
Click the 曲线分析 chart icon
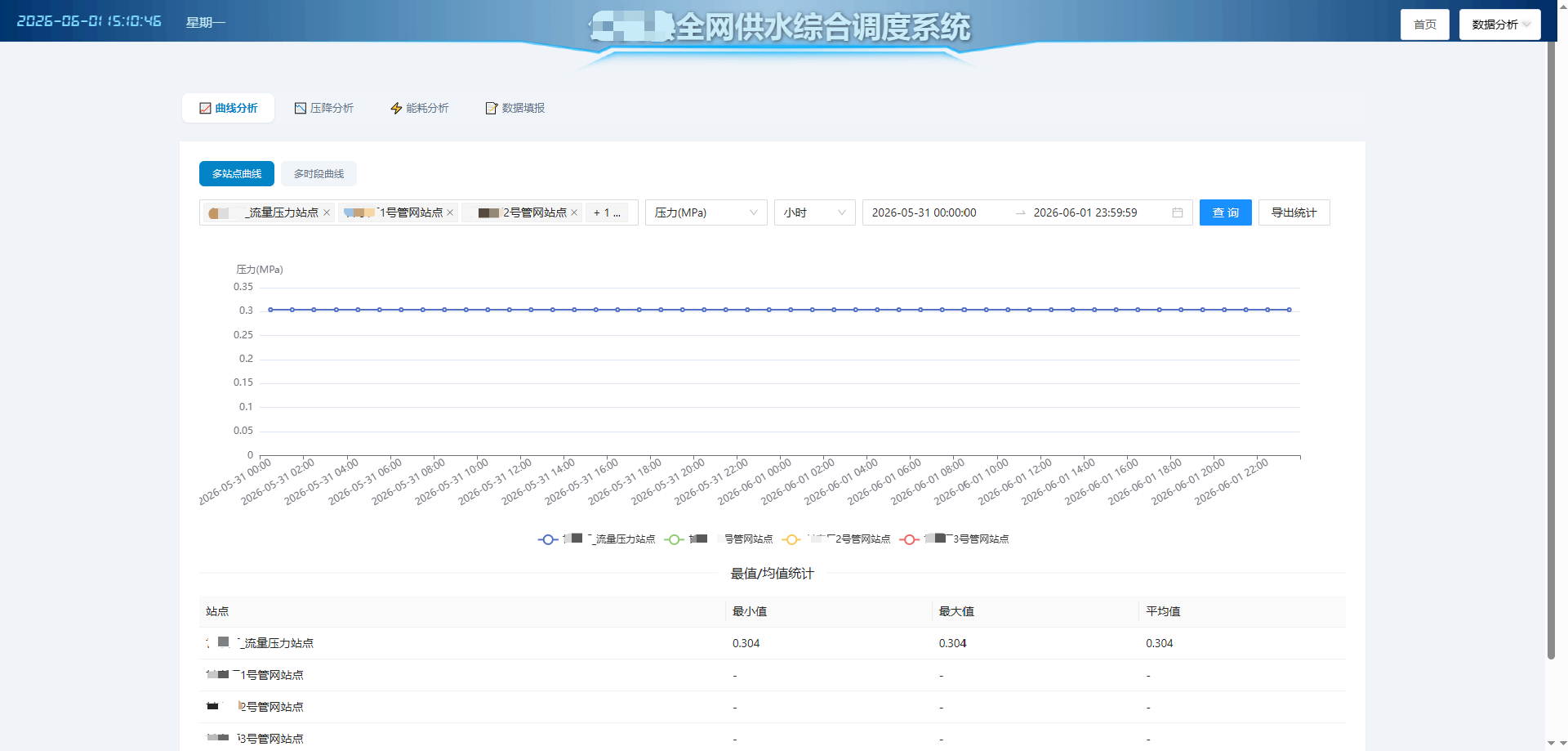click(x=206, y=108)
